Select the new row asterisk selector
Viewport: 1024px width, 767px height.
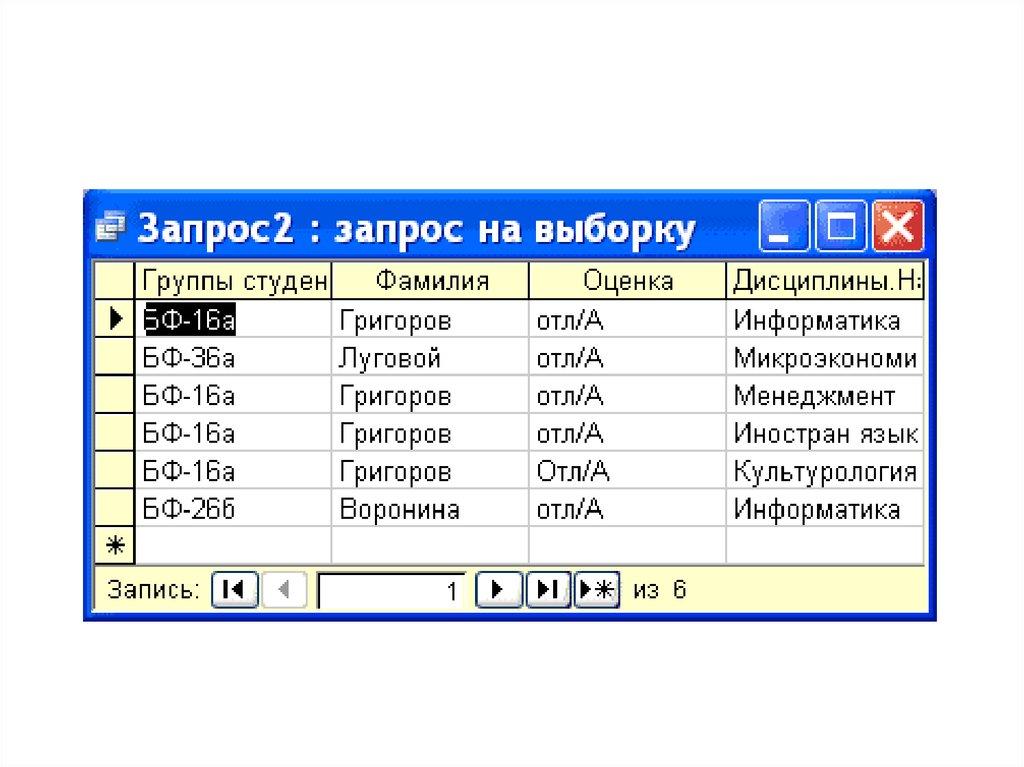click(x=114, y=545)
